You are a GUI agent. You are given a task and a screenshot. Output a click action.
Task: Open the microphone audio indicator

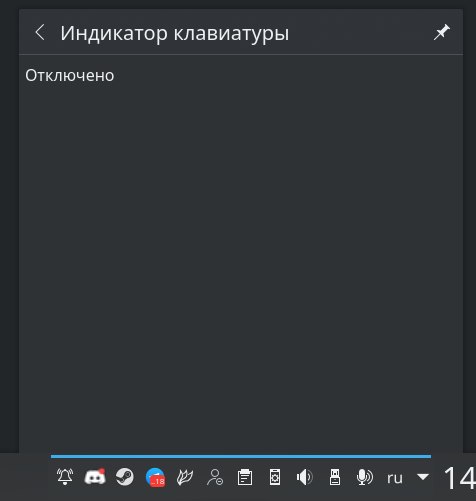365,477
